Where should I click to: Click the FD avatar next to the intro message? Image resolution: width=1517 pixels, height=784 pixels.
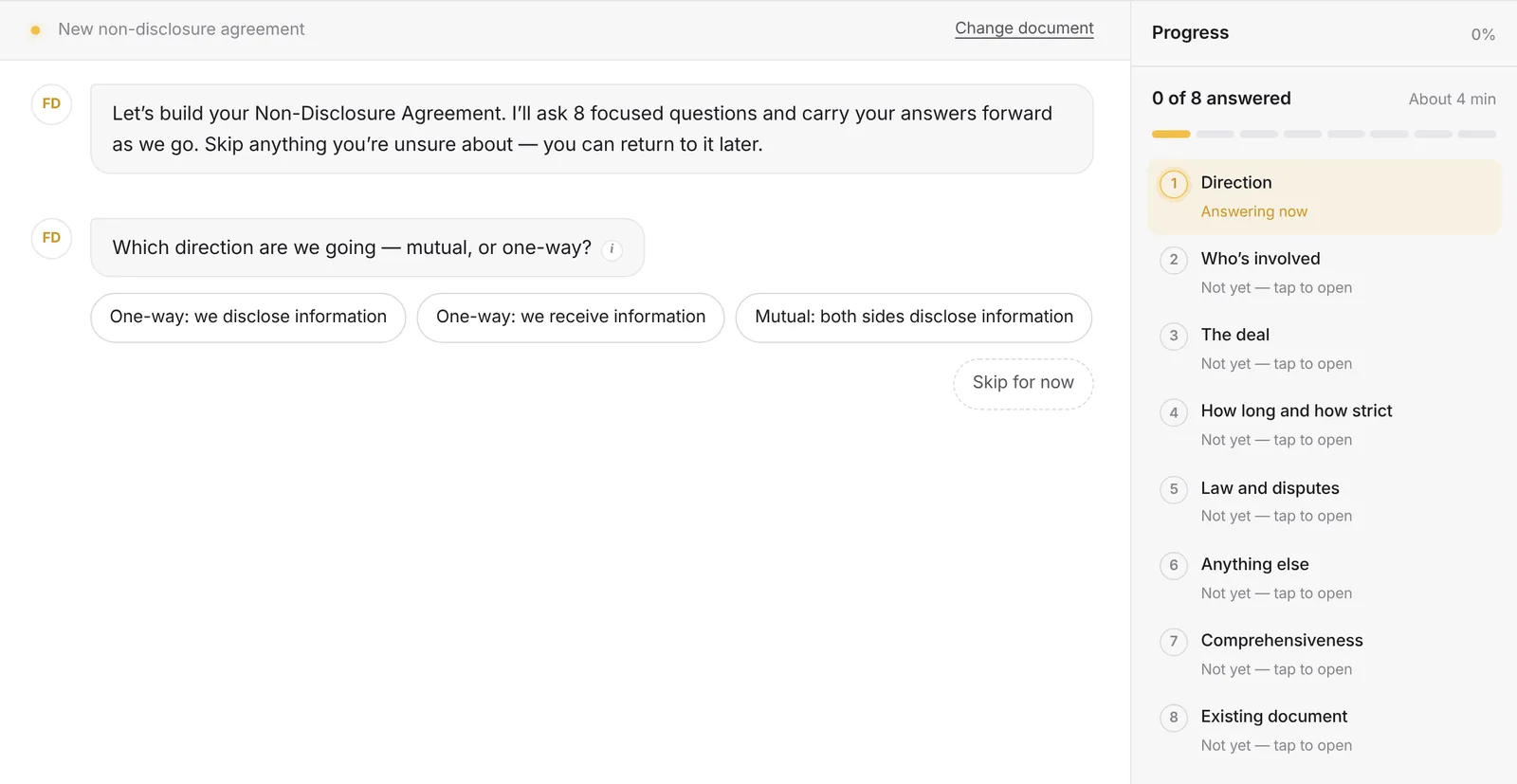click(51, 104)
